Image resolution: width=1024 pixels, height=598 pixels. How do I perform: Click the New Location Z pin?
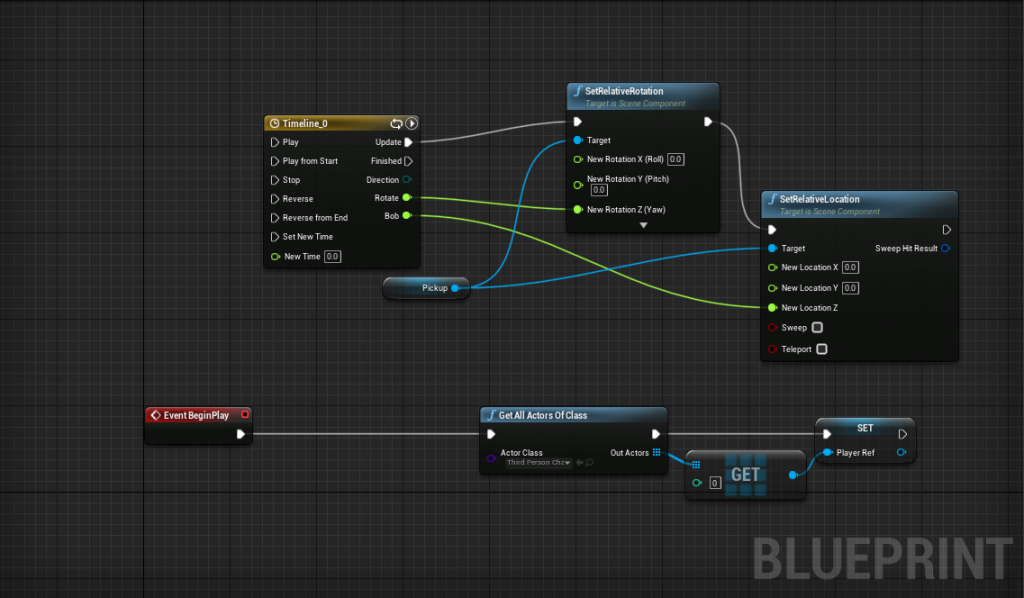(773, 307)
